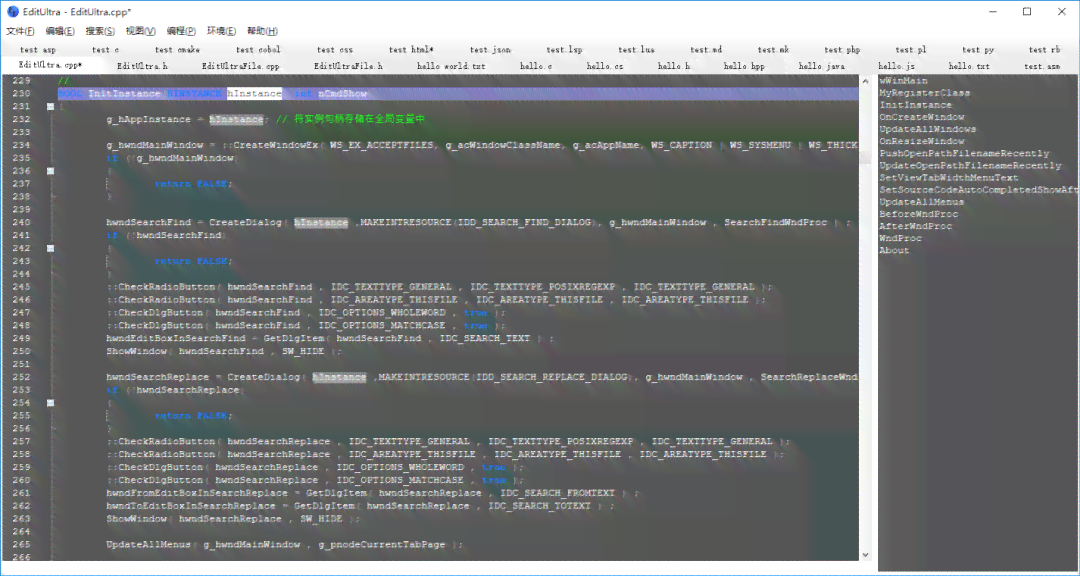1080x576 pixels.
Task: Collapse the code fold at line 231
Action: point(50,107)
